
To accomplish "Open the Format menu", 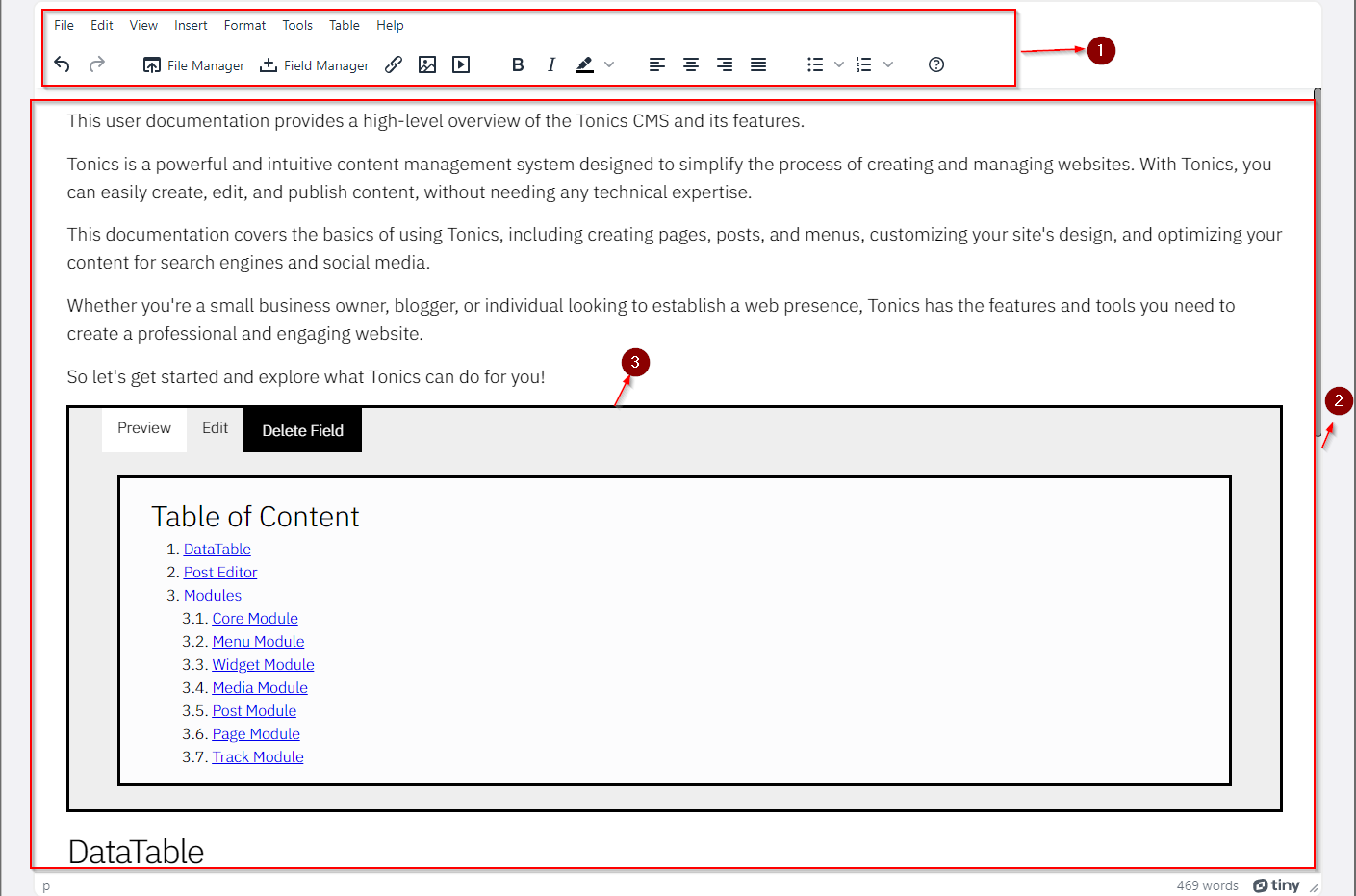I will tap(244, 25).
